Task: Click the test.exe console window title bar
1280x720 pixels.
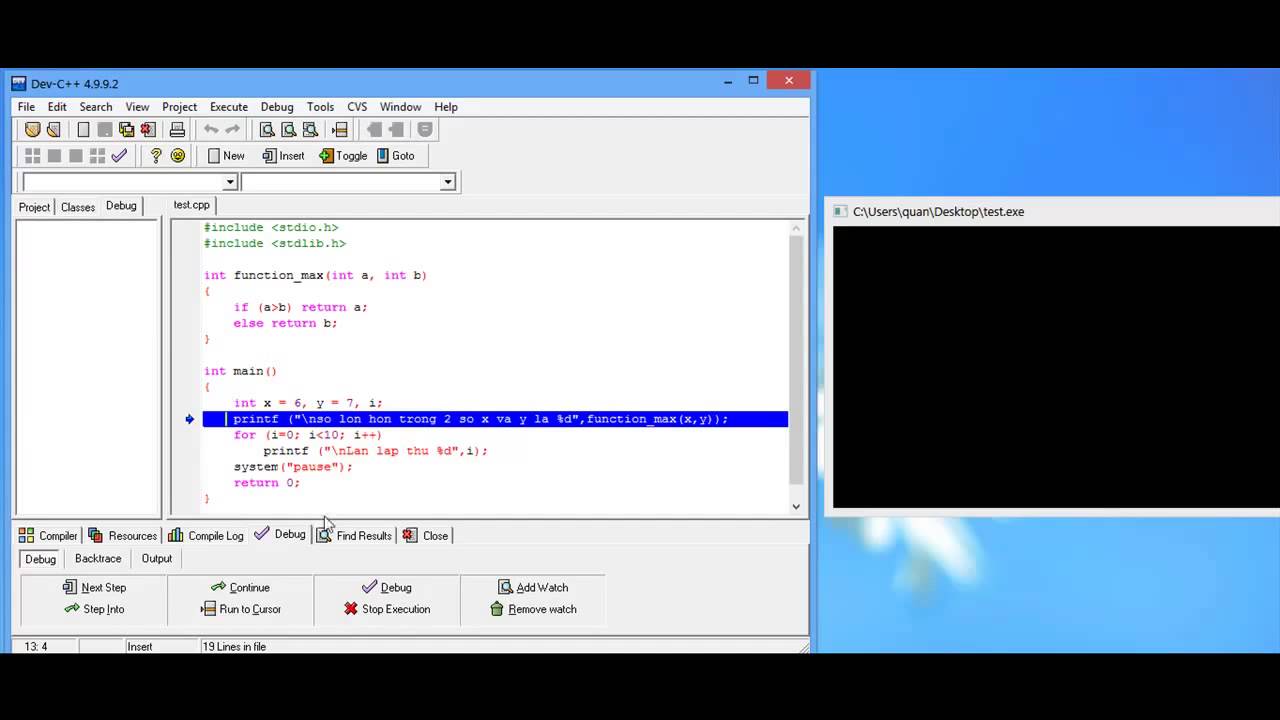Action: point(1052,212)
